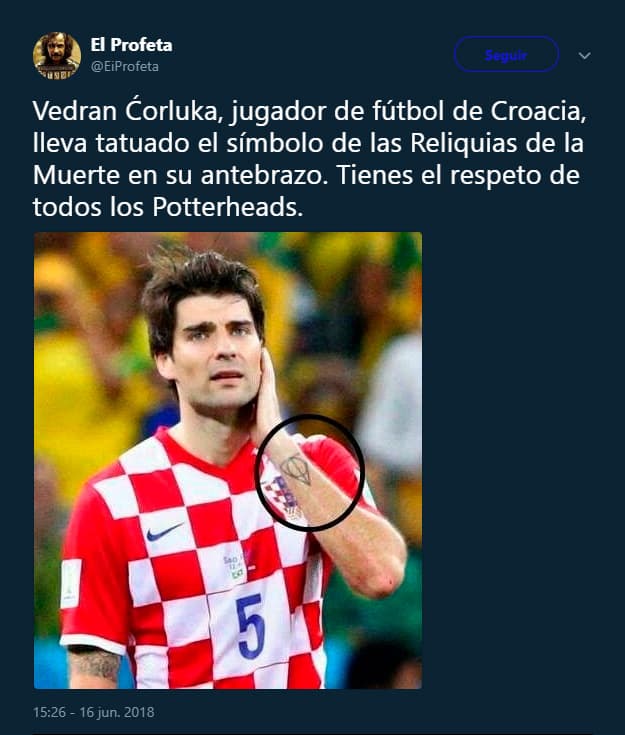
Task: Click the Seguir follow button
Action: (x=506, y=55)
